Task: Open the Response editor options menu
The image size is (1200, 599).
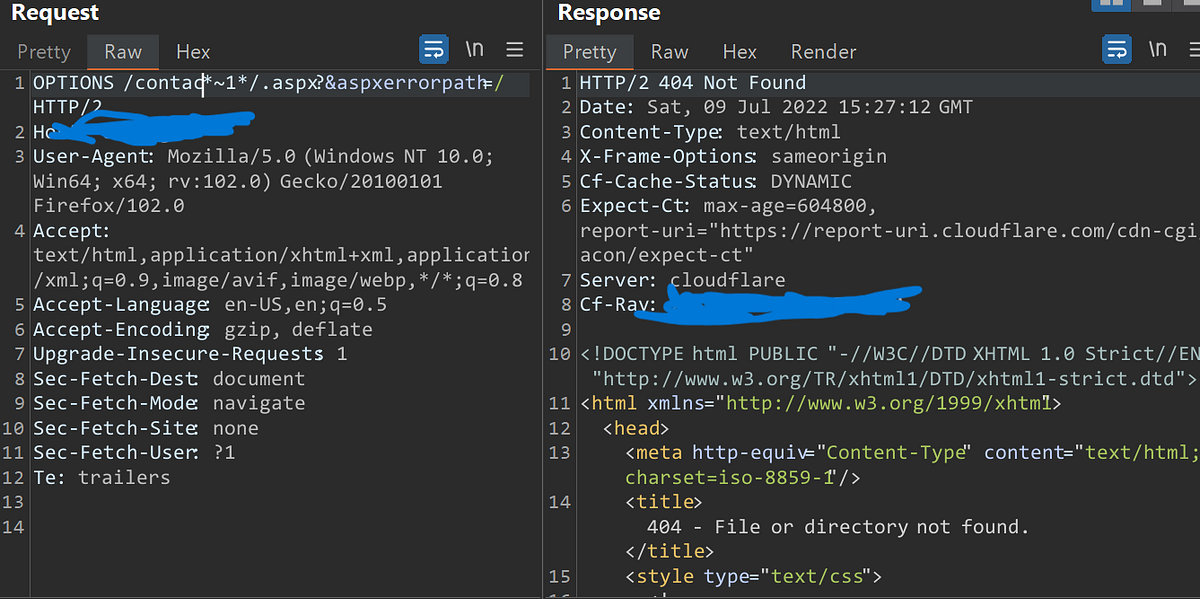Action: click(x=1194, y=47)
